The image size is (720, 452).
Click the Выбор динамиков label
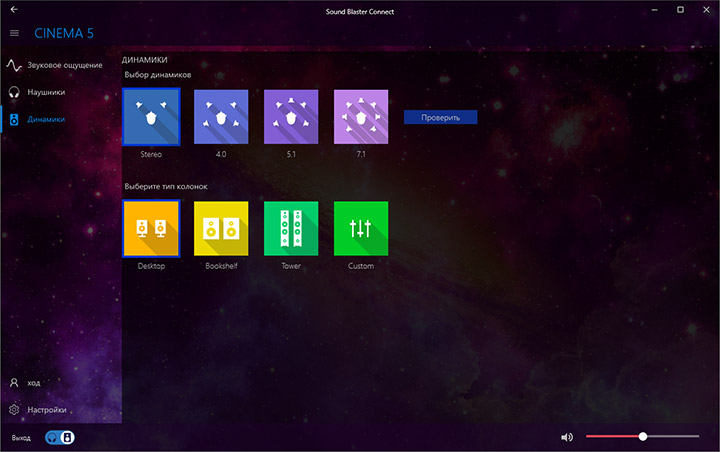tap(158, 75)
